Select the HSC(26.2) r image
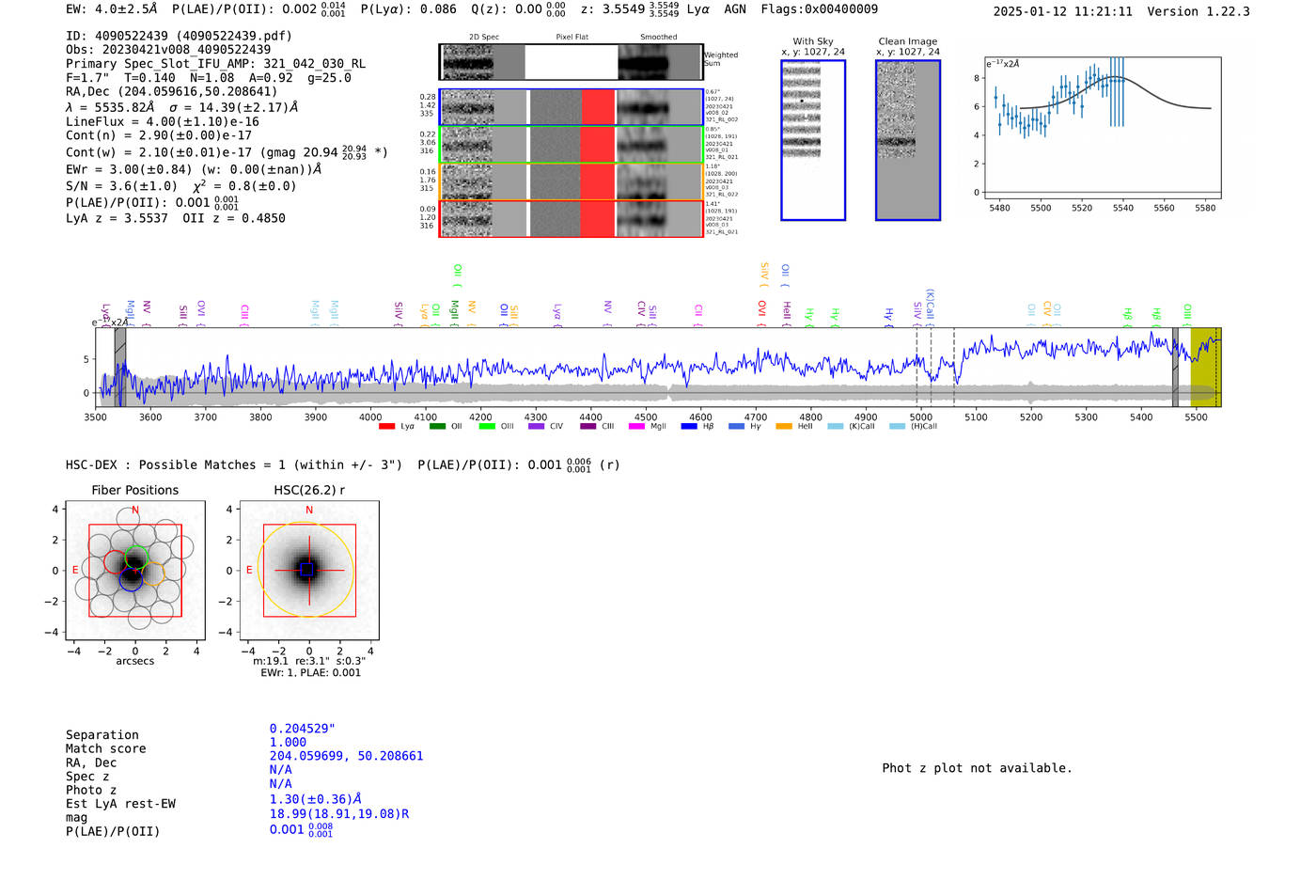The height and width of the screenshot is (896, 1316). pyautogui.click(x=309, y=571)
